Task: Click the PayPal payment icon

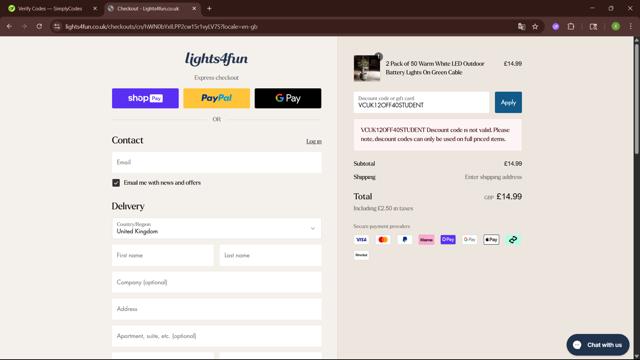Action: tap(404, 240)
